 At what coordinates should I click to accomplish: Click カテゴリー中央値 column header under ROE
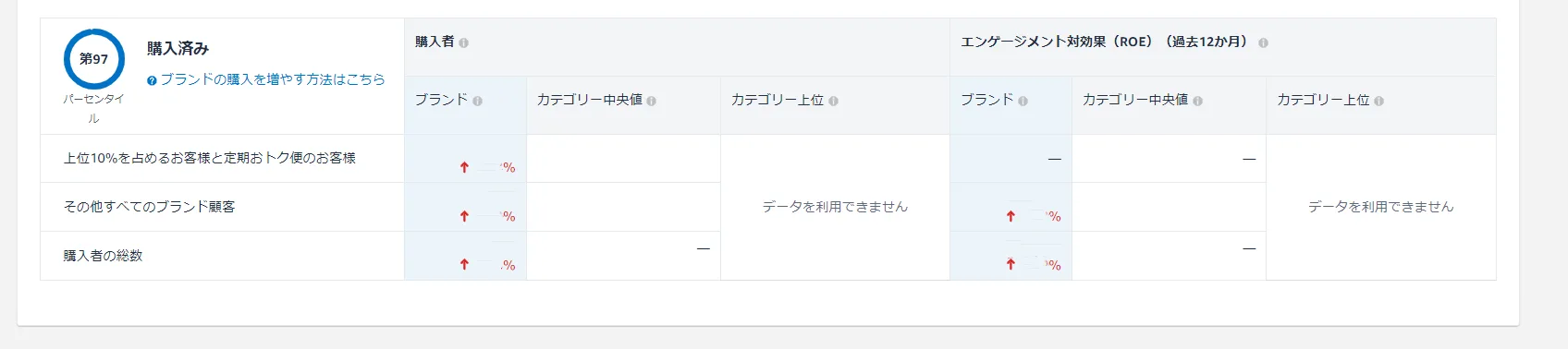[x=1134, y=100]
